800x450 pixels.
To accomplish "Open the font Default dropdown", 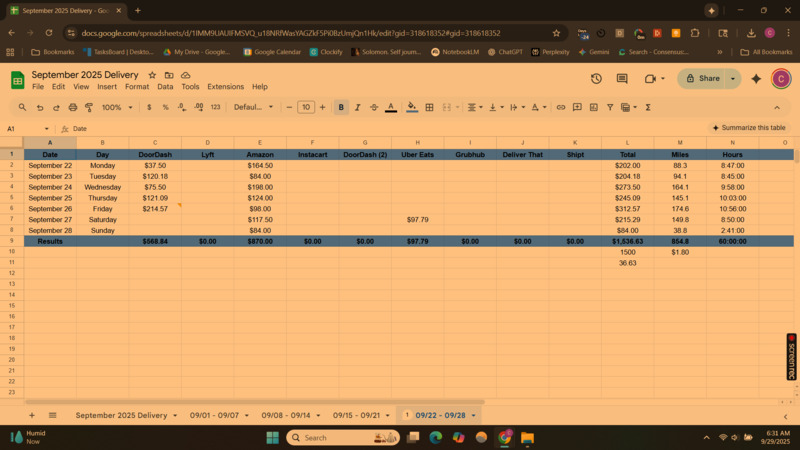I will click(253, 107).
